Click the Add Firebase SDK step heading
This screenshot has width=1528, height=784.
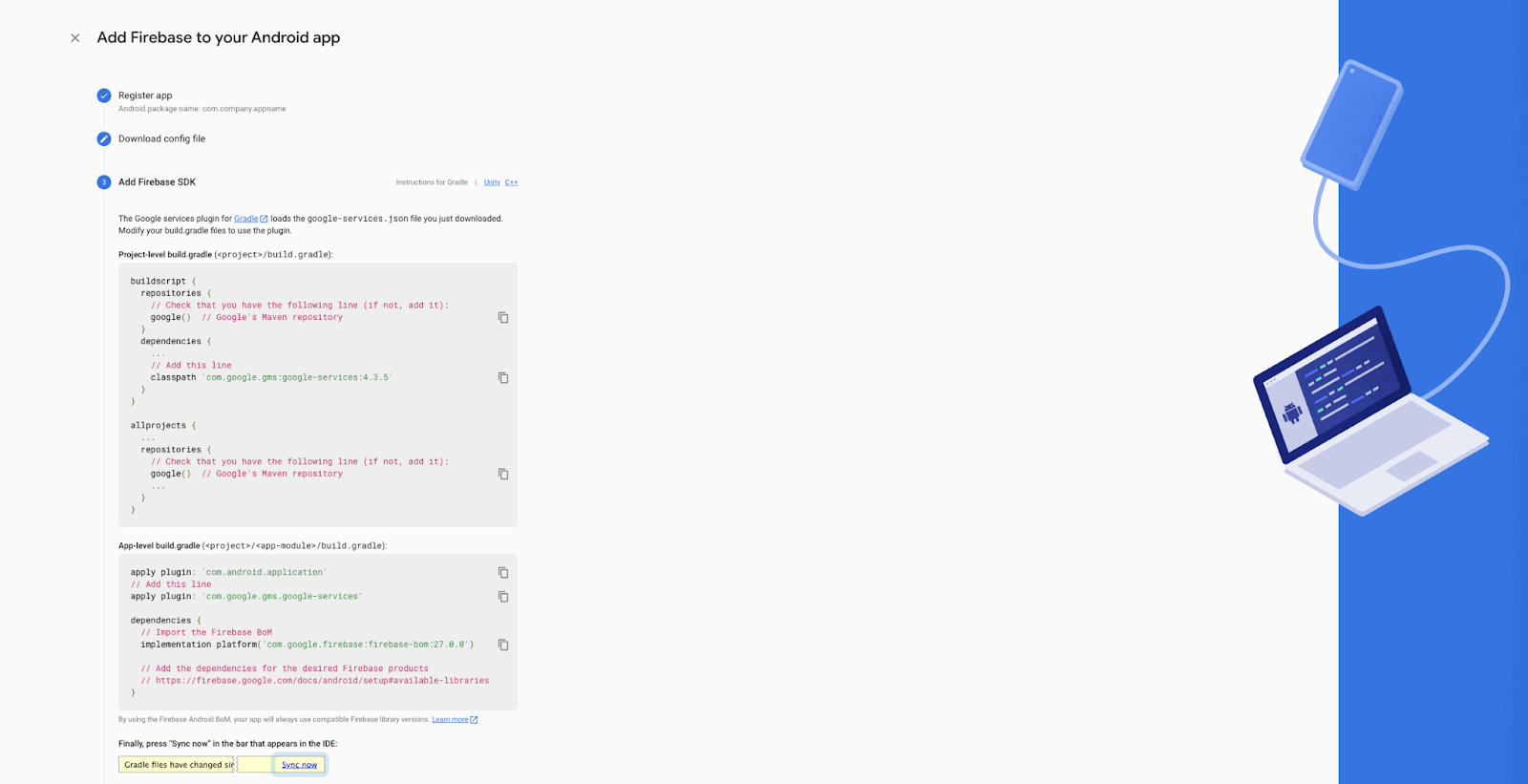tap(157, 182)
